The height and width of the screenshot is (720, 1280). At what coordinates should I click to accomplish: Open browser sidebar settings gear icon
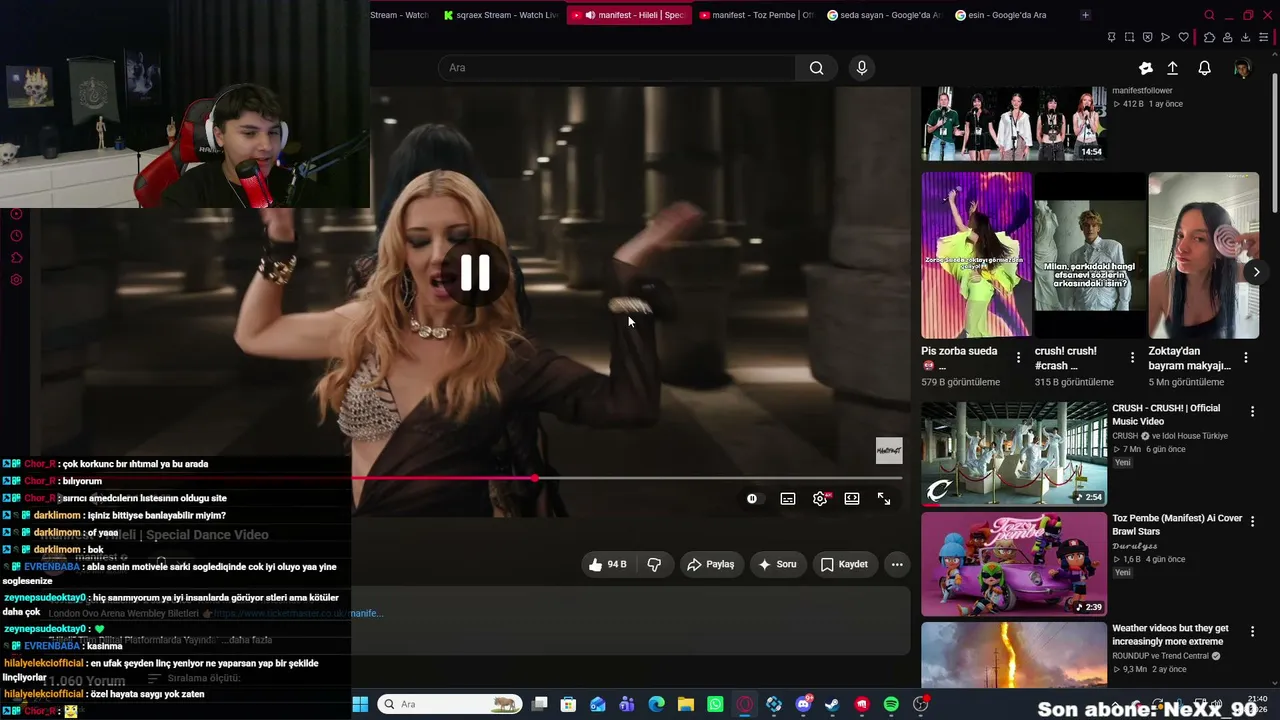(x=16, y=280)
